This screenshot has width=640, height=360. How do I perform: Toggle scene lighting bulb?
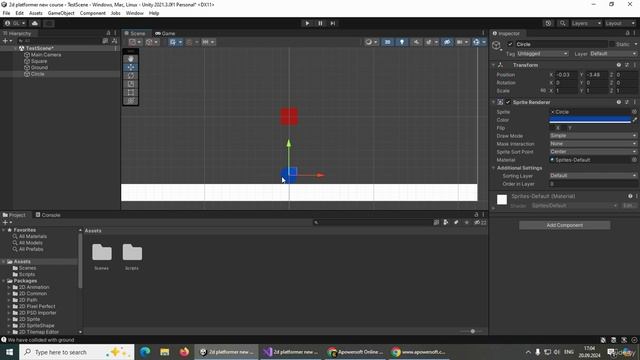click(x=402, y=42)
